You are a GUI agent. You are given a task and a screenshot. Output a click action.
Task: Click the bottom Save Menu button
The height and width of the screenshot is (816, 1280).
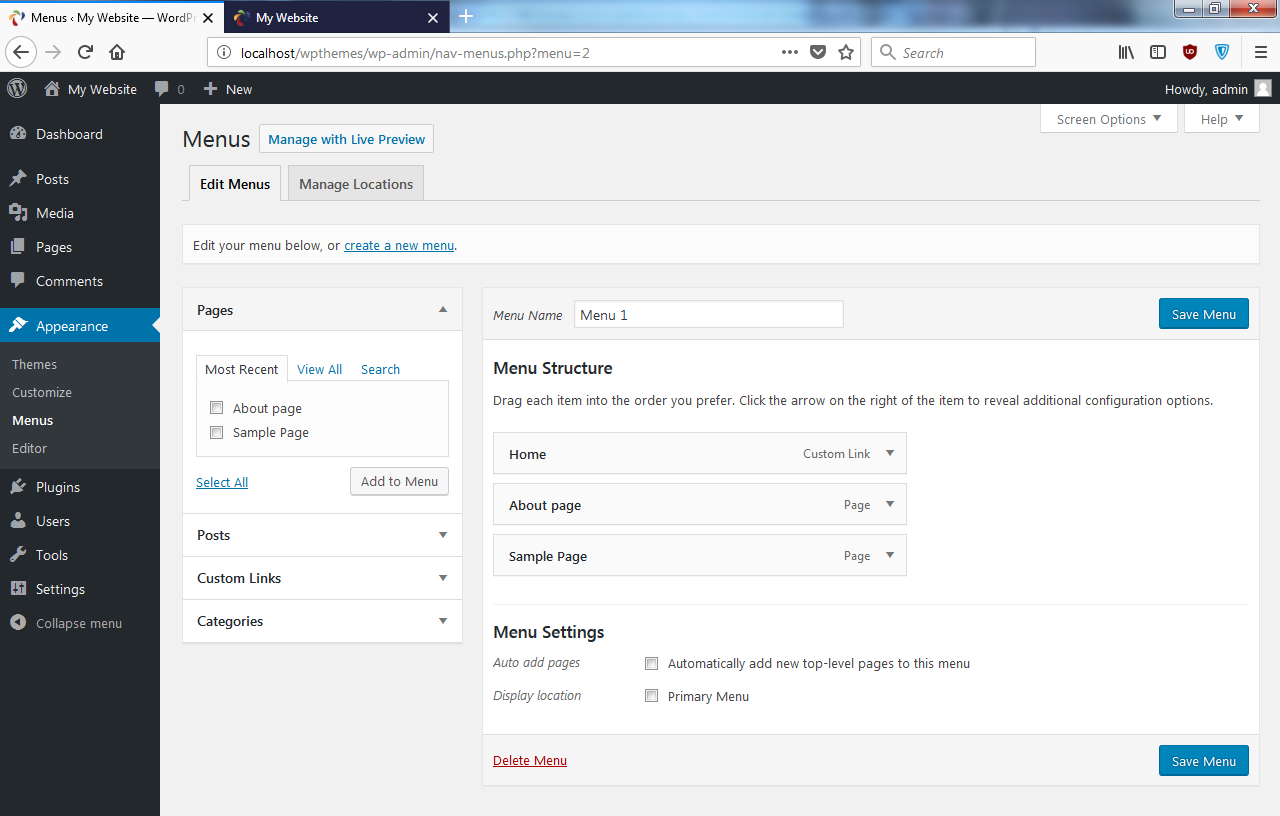pos(1204,761)
